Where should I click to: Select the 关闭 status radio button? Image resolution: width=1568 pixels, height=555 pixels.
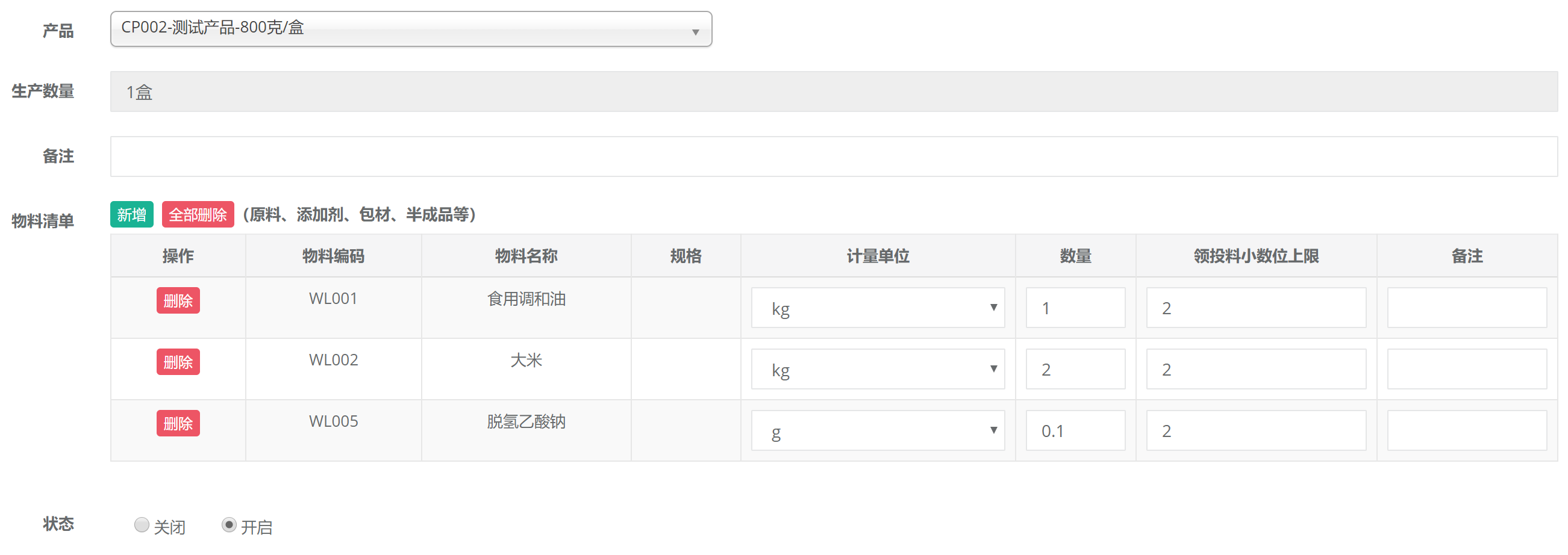coord(142,525)
